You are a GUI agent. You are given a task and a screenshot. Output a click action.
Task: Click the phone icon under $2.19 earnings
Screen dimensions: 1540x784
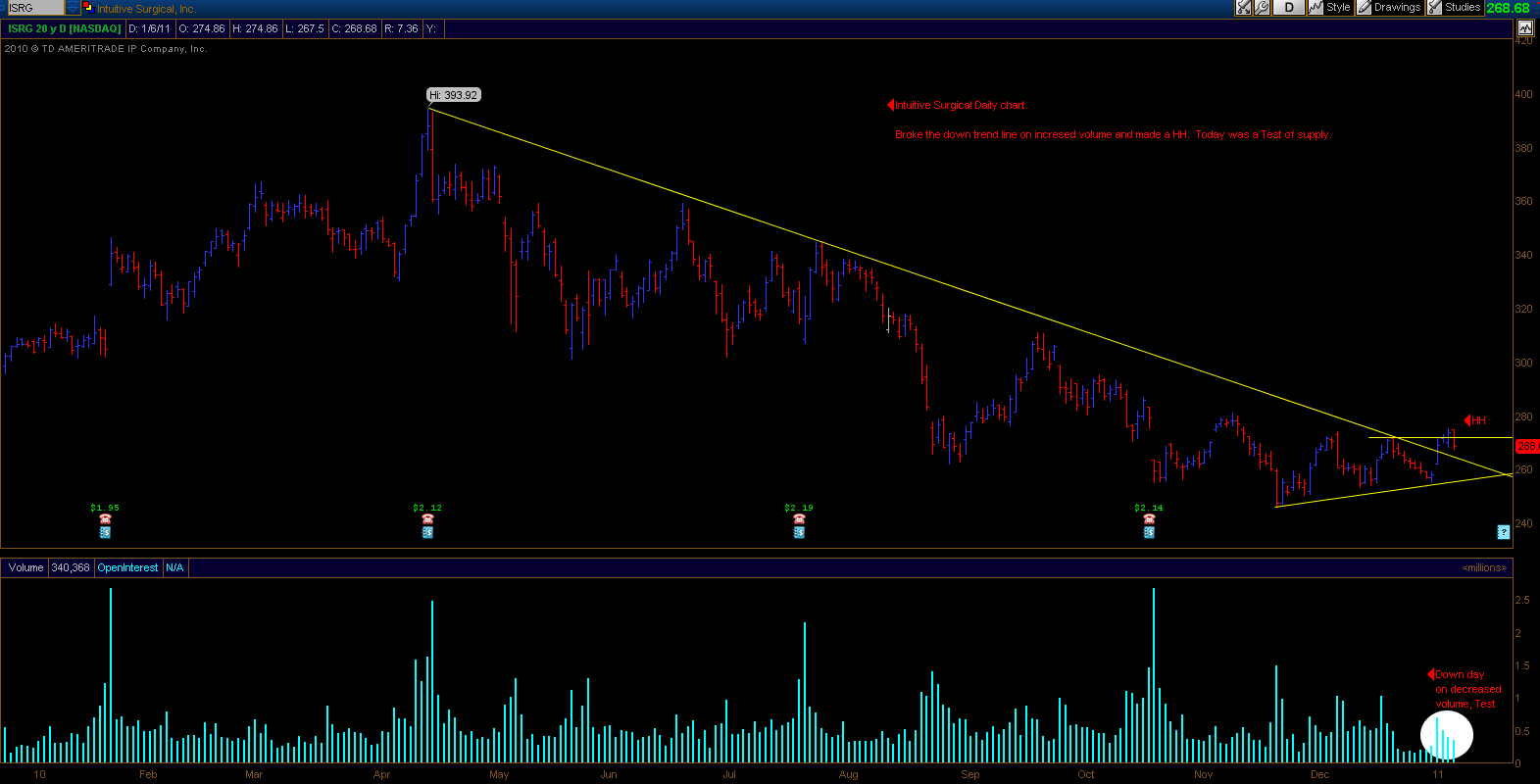point(799,519)
